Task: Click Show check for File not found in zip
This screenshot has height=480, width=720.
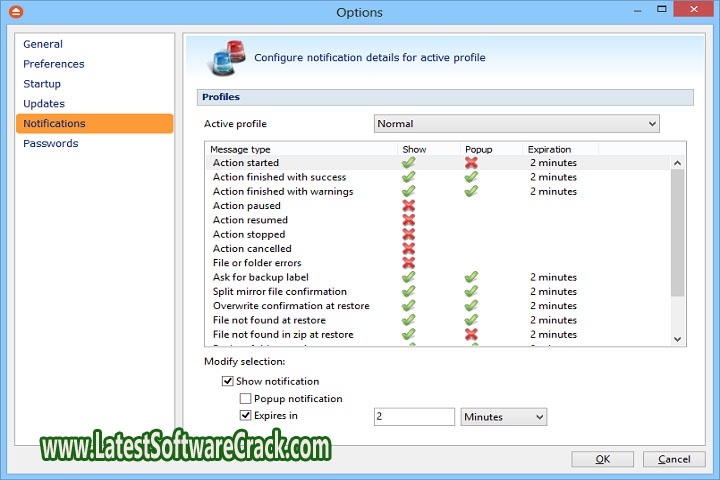Action: coord(408,334)
